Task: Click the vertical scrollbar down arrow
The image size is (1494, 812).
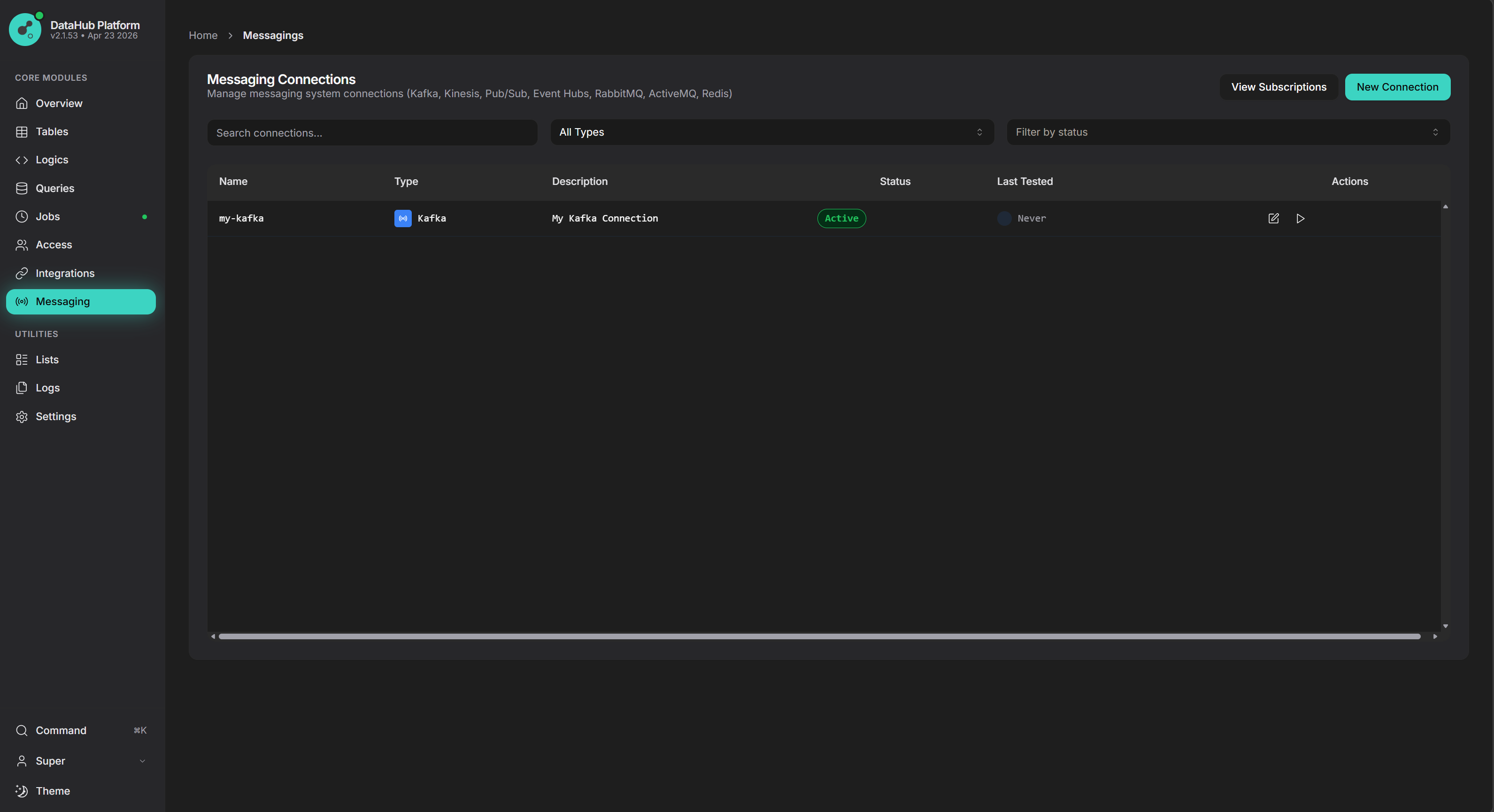Action: pos(1445,626)
